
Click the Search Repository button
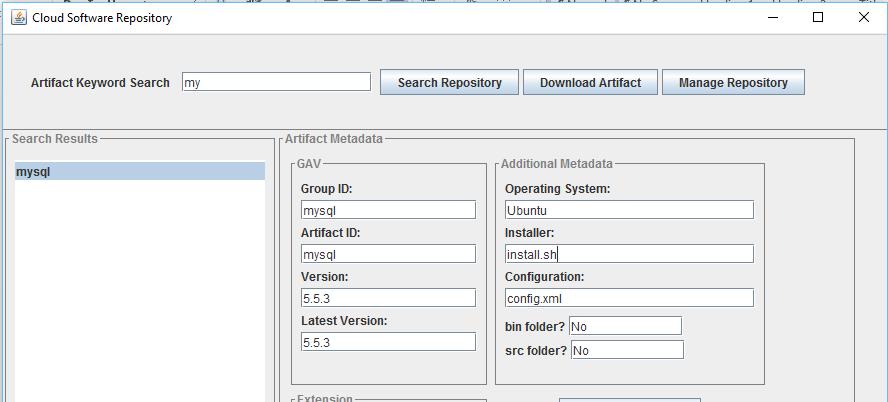[449, 82]
